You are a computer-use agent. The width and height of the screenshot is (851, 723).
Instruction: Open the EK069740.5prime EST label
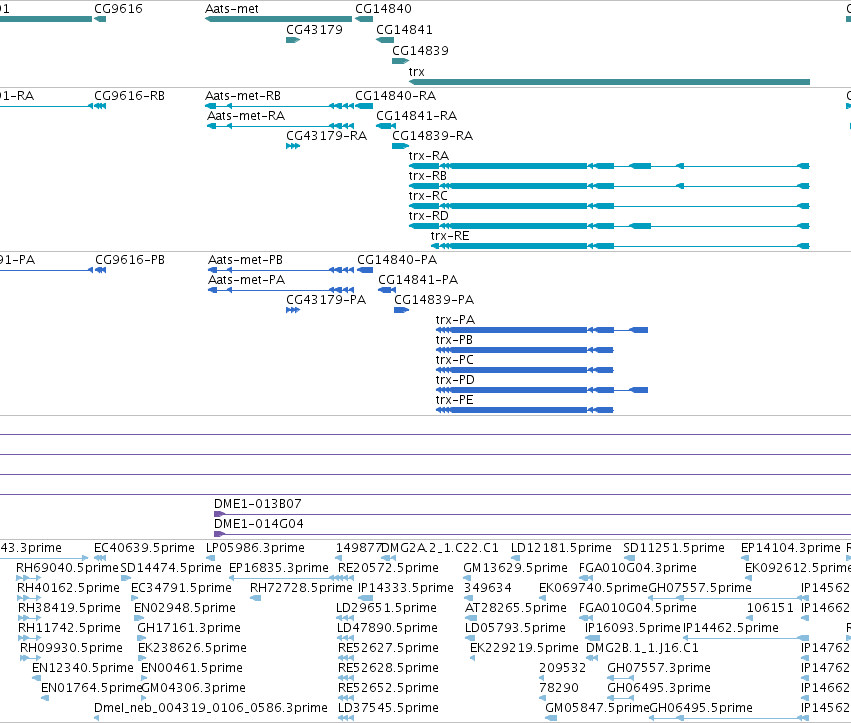point(593,588)
